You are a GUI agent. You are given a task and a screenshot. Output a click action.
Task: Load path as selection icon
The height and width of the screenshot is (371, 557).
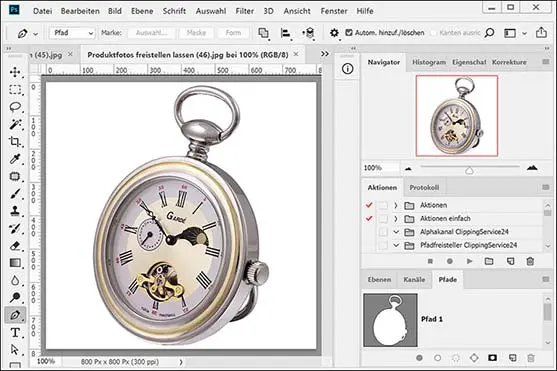pos(456,358)
